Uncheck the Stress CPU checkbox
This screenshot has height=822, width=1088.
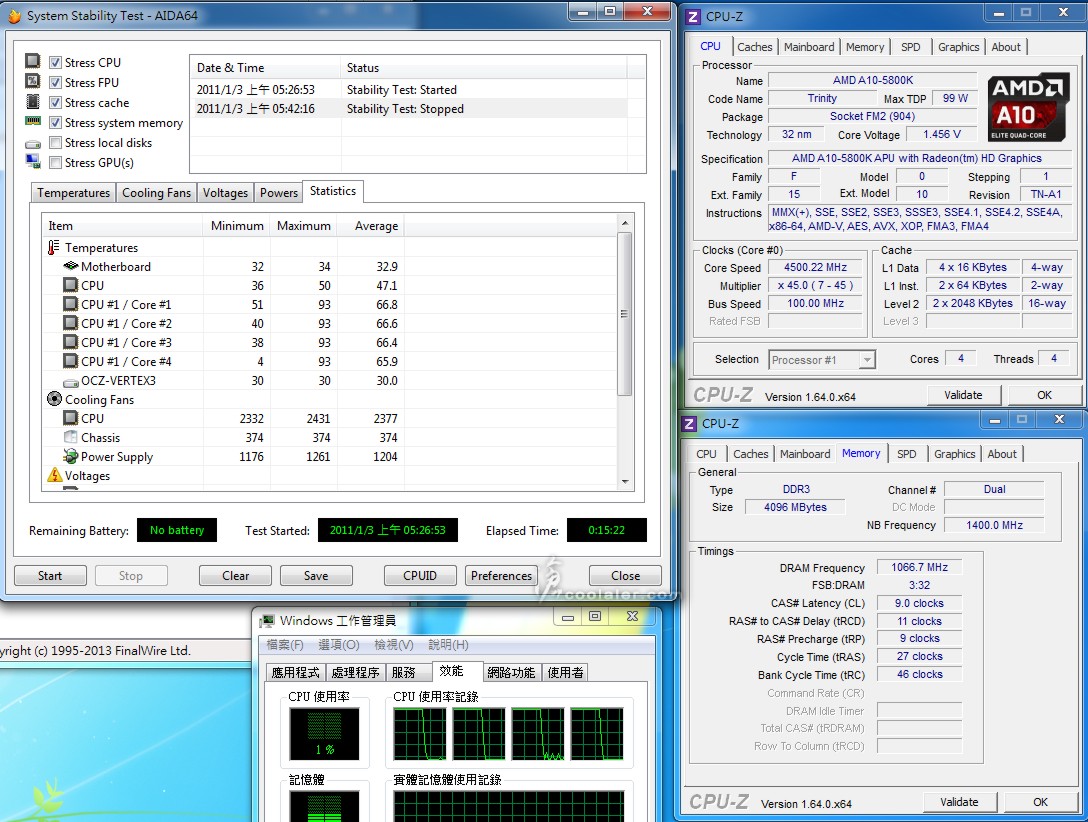tap(56, 62)
